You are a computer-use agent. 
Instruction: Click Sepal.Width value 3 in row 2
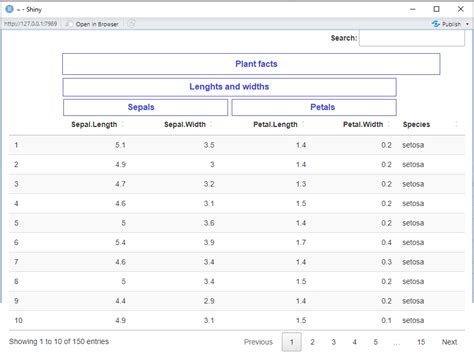click(212, 165)
